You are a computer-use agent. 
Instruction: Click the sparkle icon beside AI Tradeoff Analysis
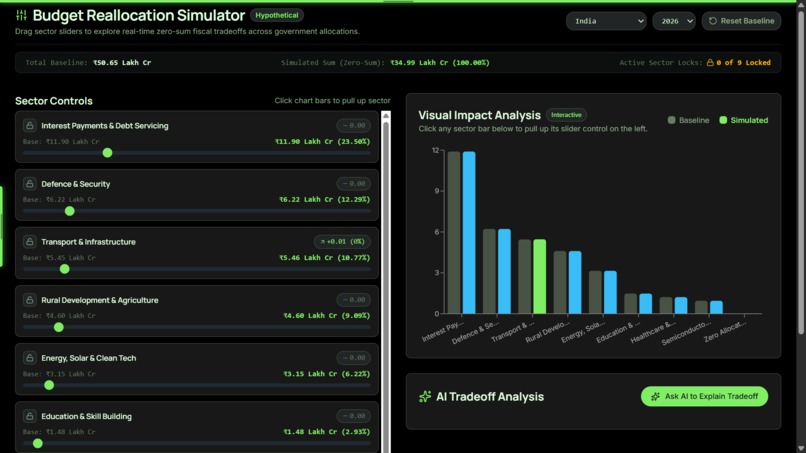[425, 396]
